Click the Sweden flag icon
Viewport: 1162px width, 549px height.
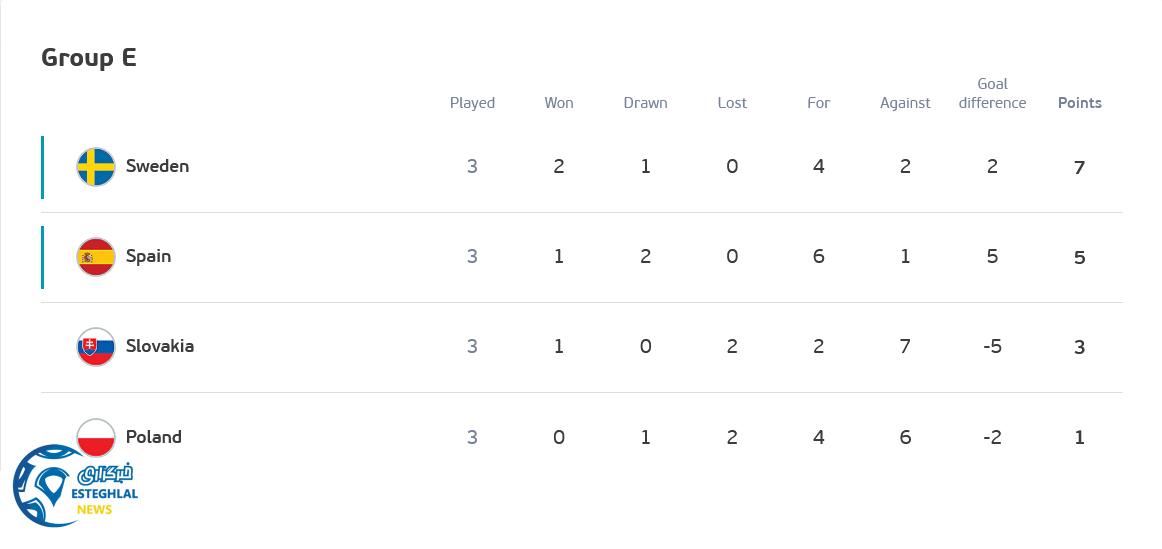96,167
